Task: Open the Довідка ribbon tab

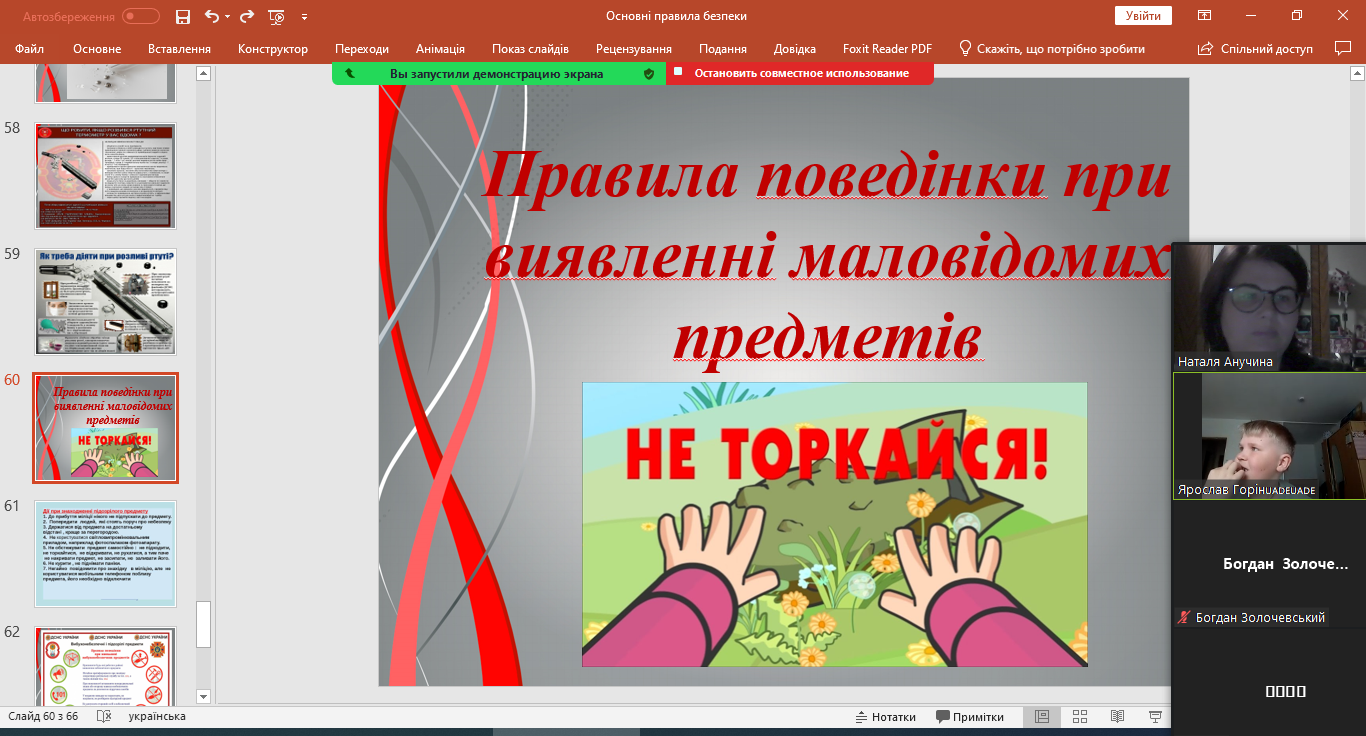Action: click(x=795, y=48)
